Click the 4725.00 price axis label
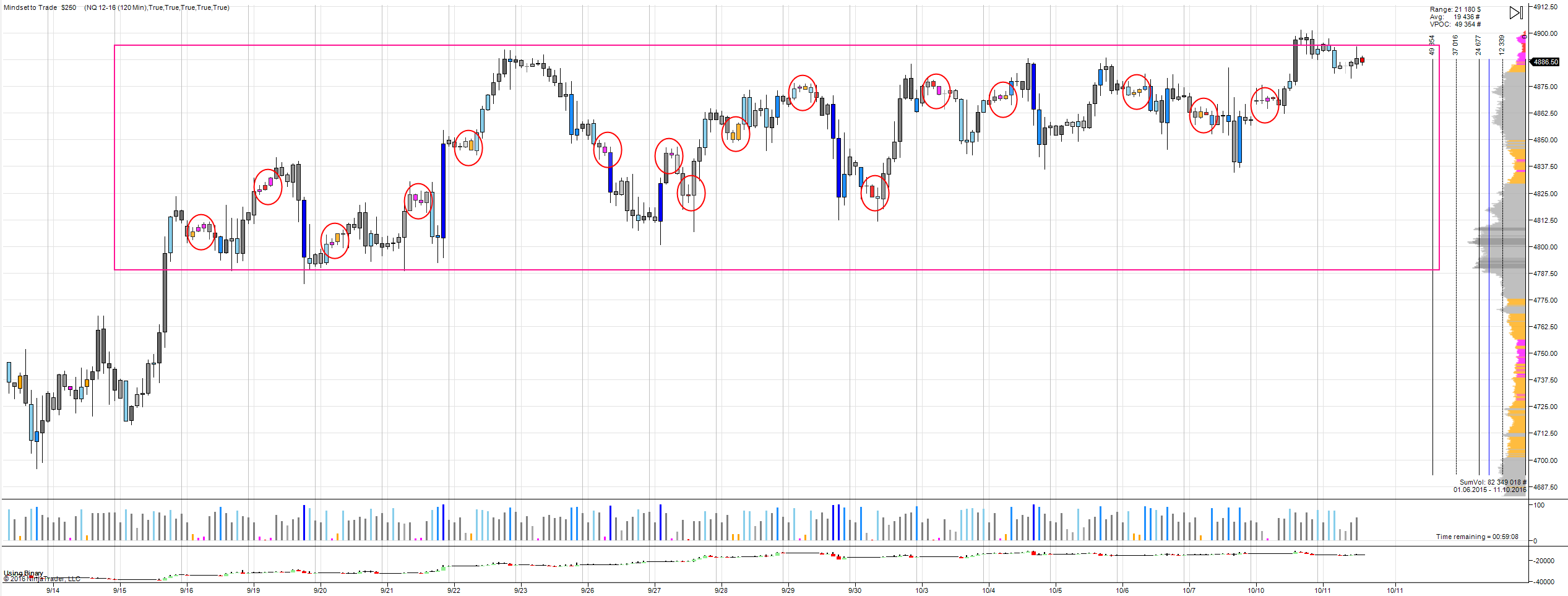This screenshot has height=596, width=1568. [x=1545, y=407]
